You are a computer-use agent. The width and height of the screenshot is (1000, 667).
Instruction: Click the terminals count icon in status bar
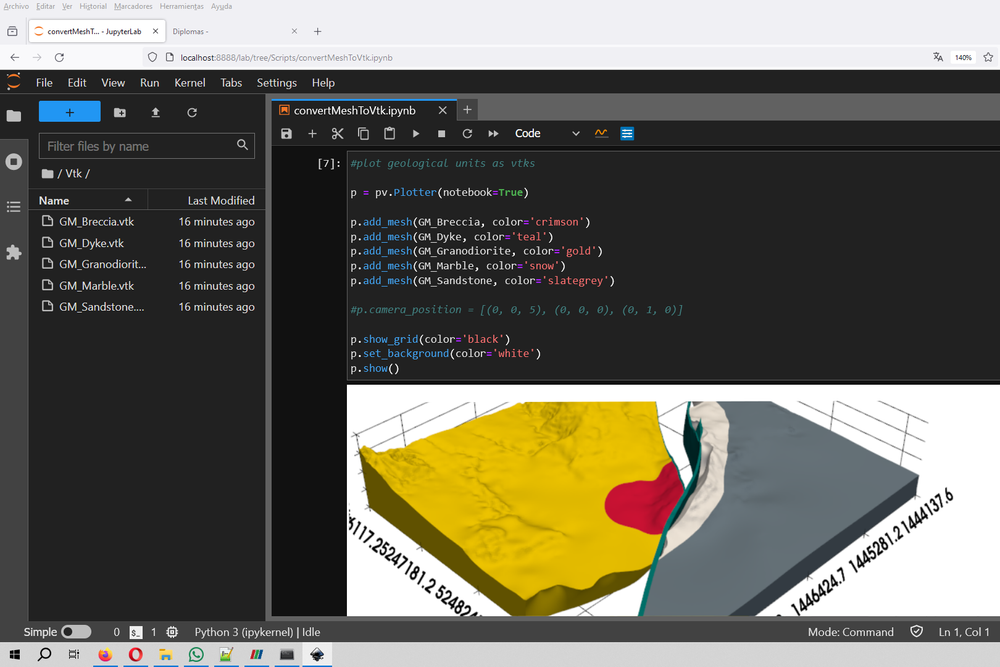[136, 632]
